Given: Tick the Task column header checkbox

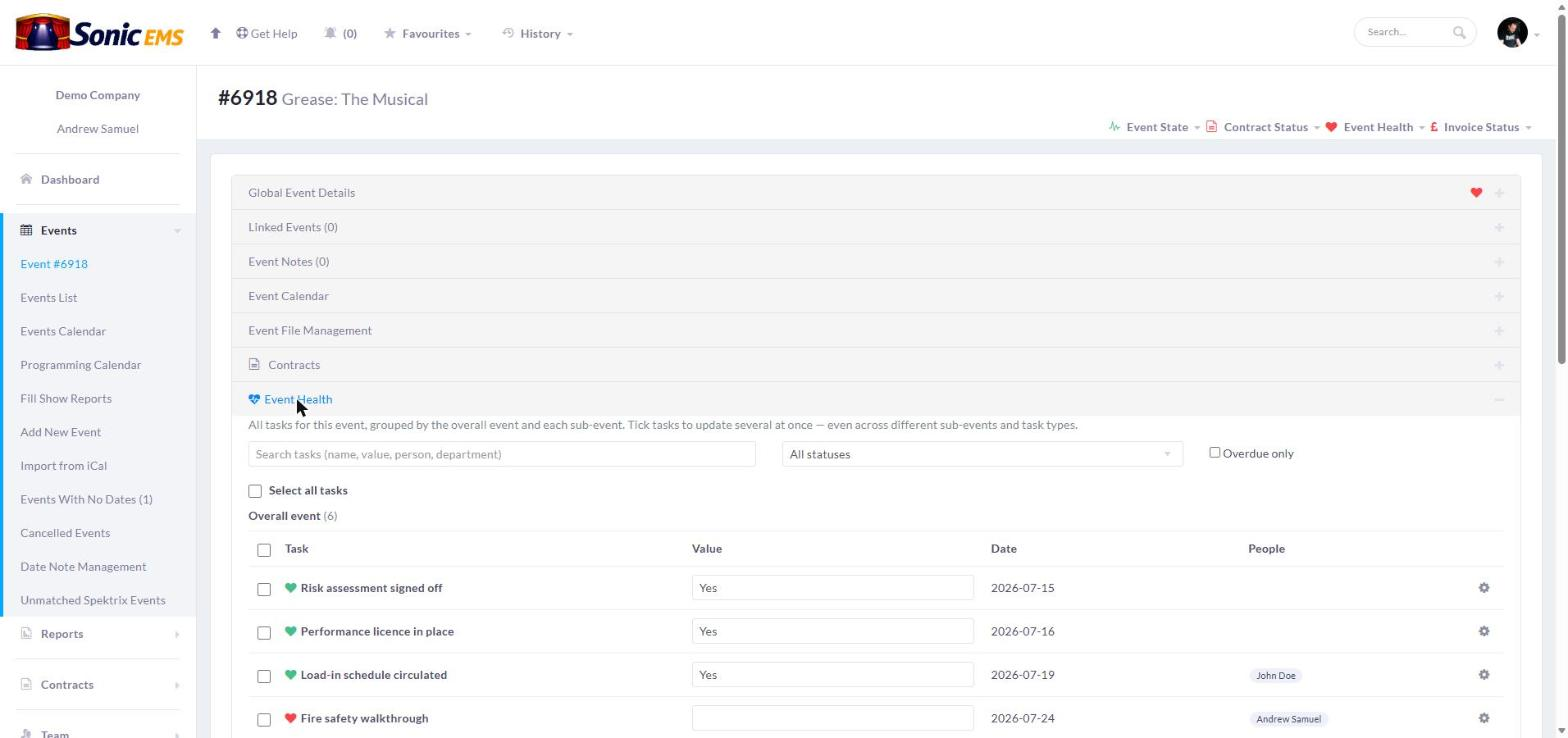Looking at the screenshot, I should click(264, 550).
